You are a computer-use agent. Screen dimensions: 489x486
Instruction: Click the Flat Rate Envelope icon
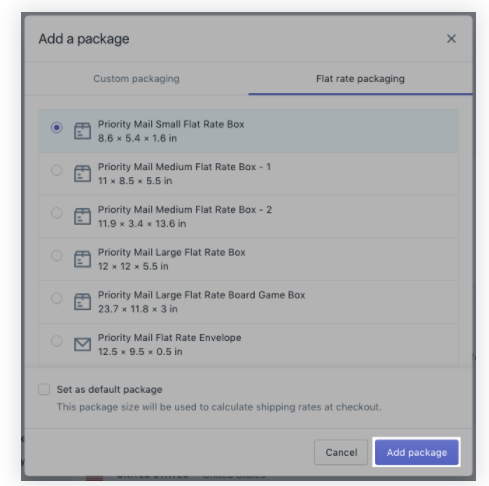(82, 344)
